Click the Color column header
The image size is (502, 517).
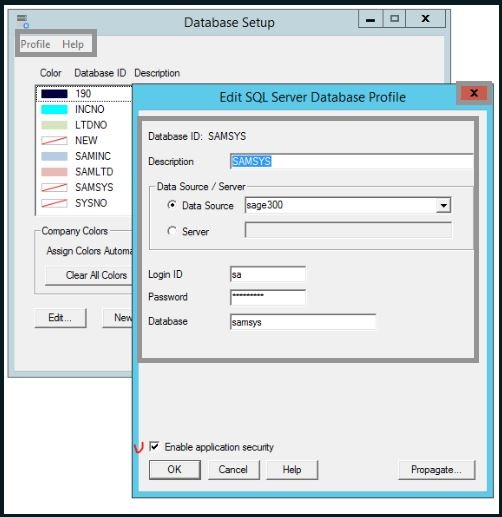click(51, 73)
